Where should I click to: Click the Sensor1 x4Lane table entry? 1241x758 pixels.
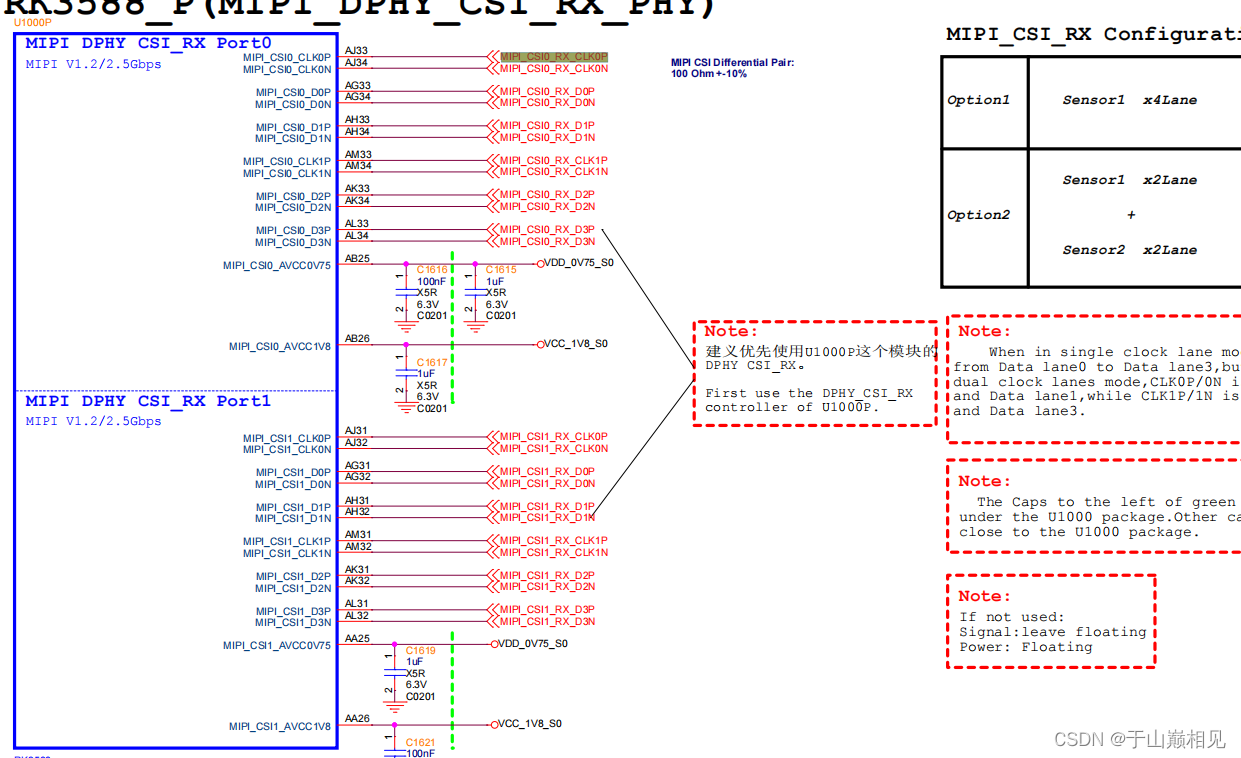click(1130, 99)
